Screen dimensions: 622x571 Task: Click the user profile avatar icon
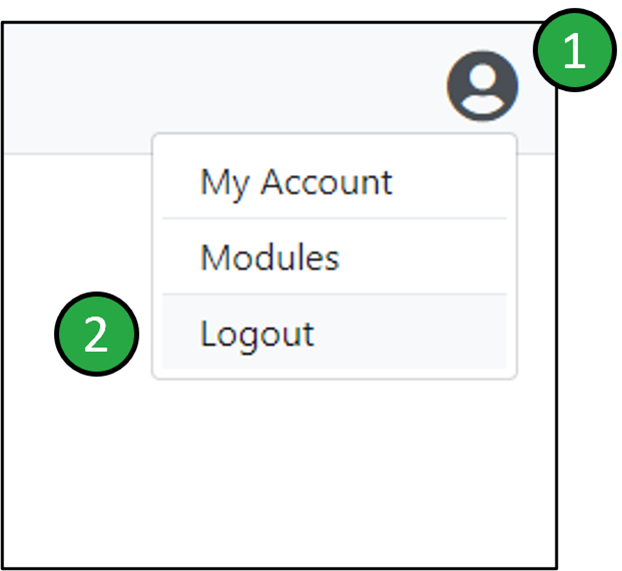click(482, 86)
